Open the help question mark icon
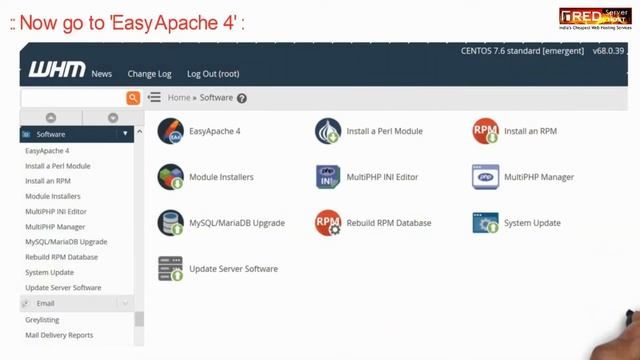The width and height of the screenshot is (640, 360). click(242, 98)
